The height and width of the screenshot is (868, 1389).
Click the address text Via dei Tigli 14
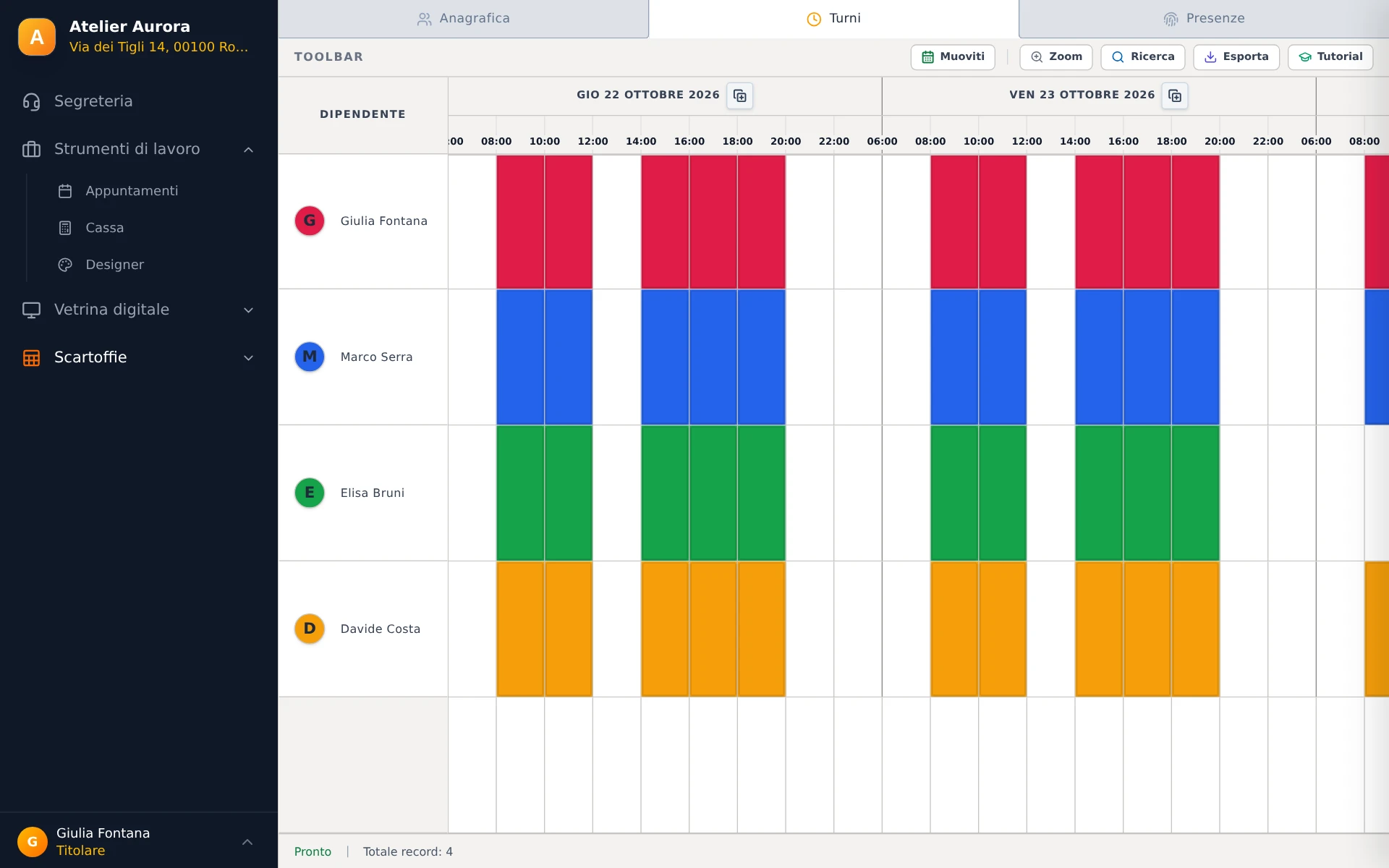coord(158,47)
